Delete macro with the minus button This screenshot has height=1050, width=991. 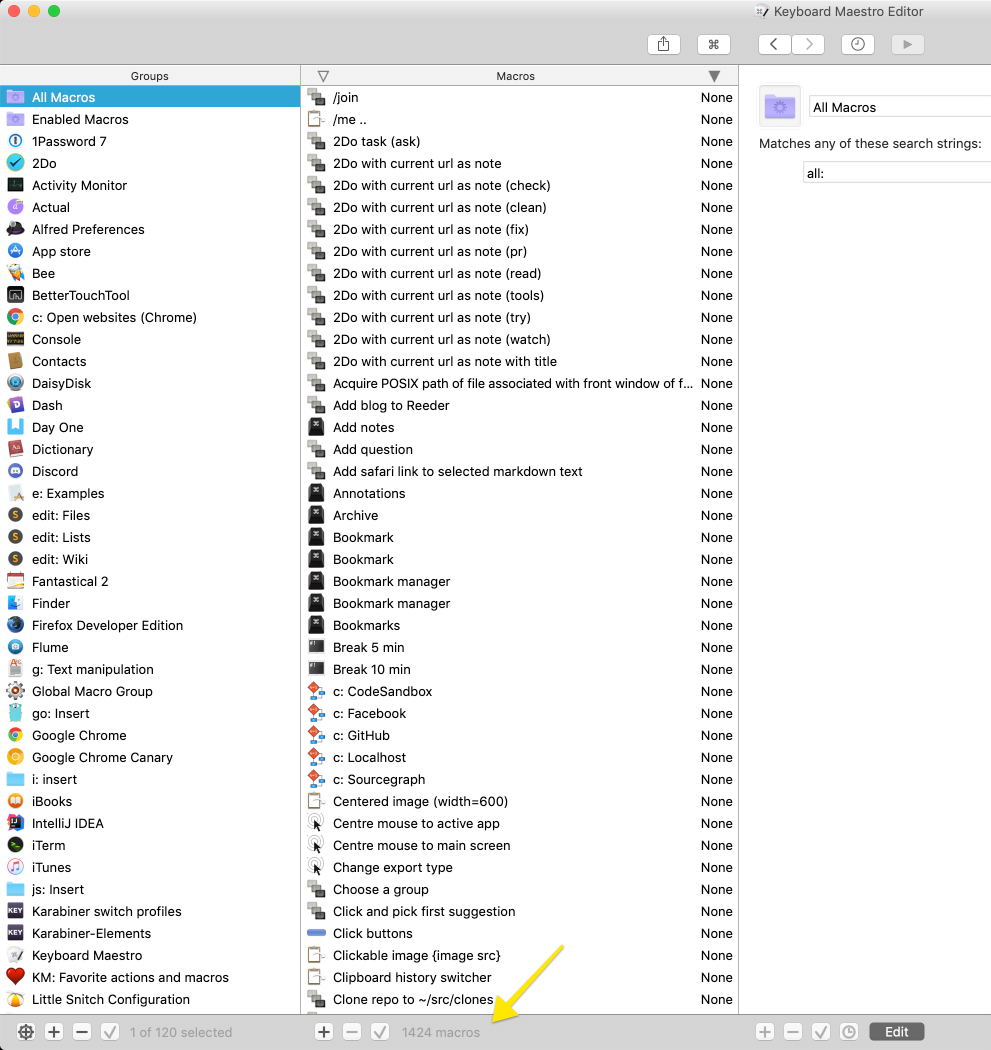tap(352, 1032)
